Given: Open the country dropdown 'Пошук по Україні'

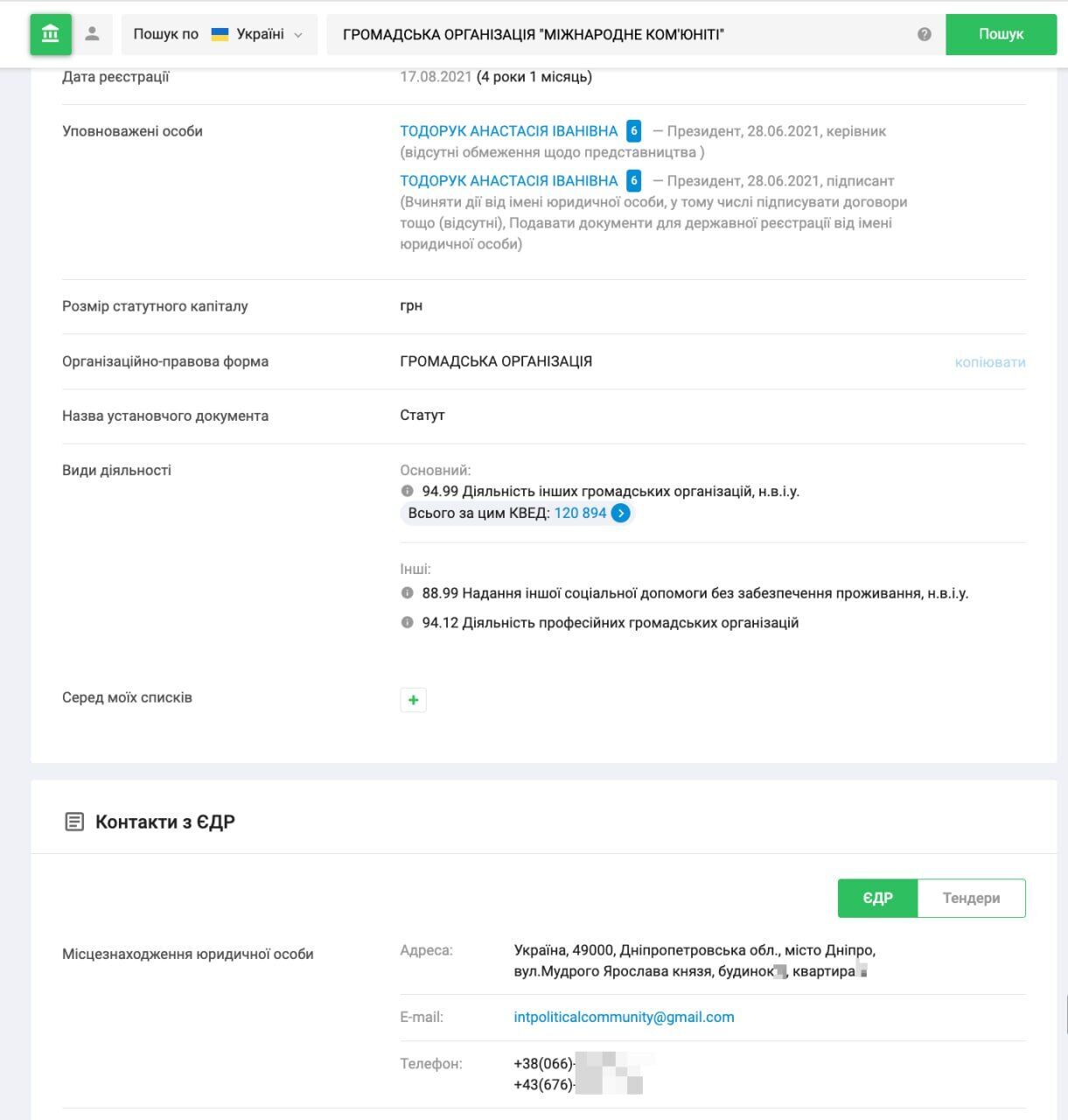Looking at the screenshot, I should [219, 34].
